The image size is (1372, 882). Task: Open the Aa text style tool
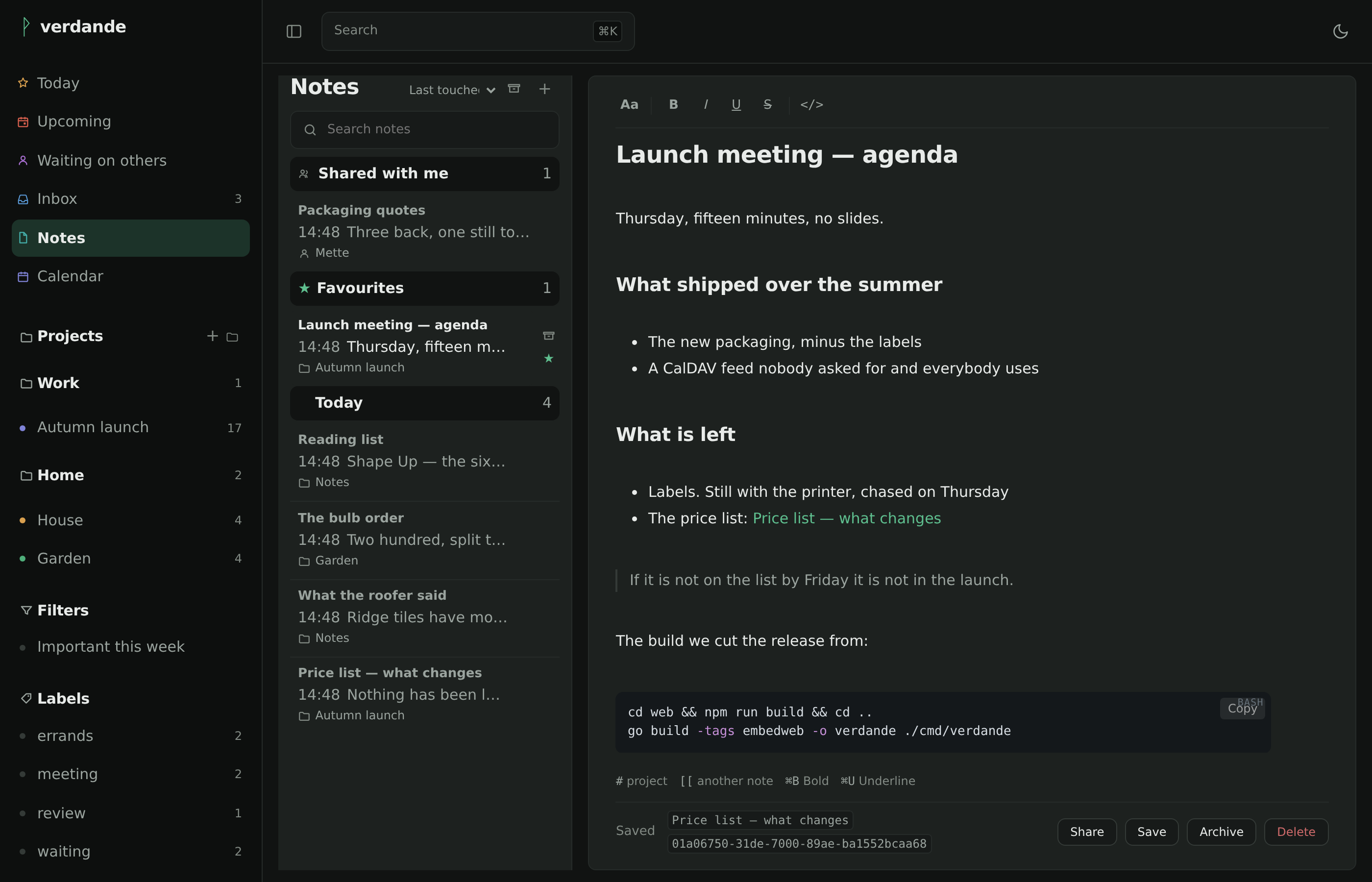click(629, 105)
